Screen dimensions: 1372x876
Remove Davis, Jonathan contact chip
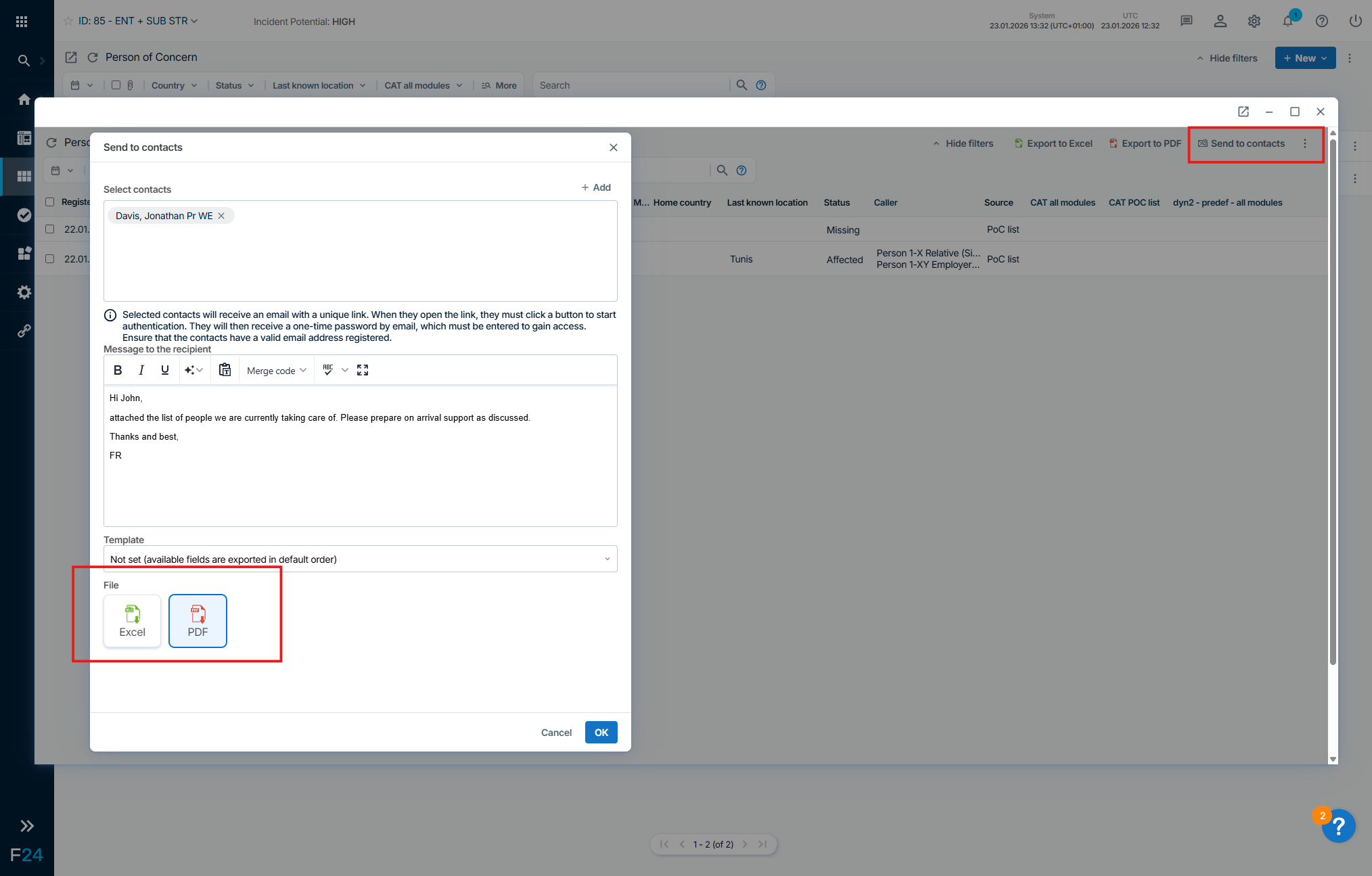pyautogui.click(x=221, y=216)
